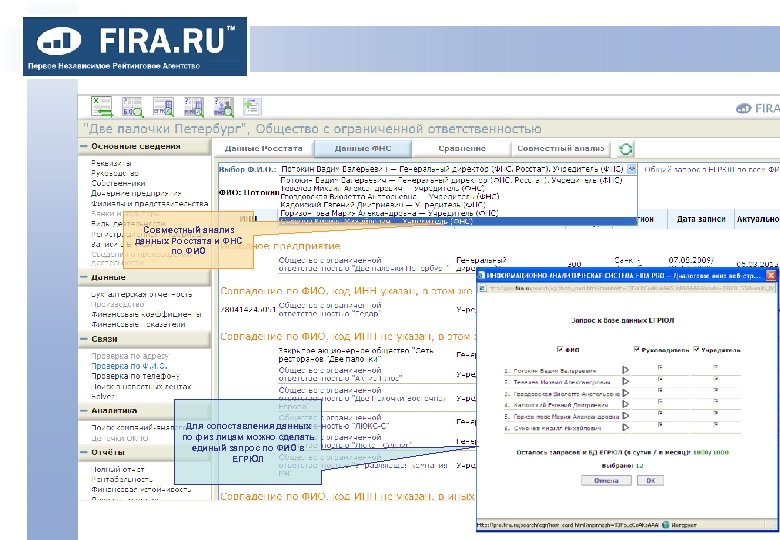Screen dimensions: 780x540
Task: Open Проверка по адресу in sidebar
Action: (130, 356)
